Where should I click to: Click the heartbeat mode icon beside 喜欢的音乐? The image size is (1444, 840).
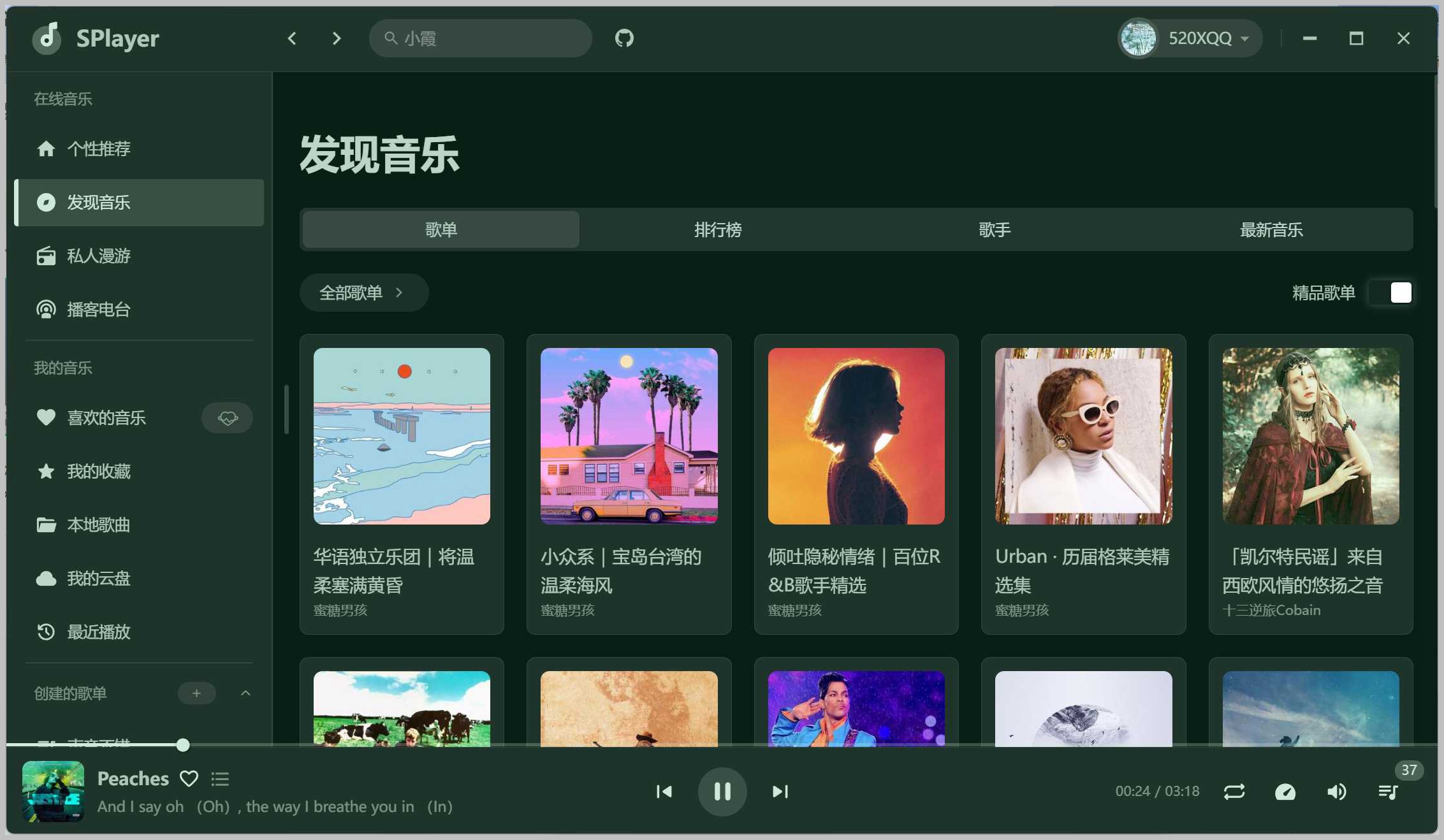227,417
